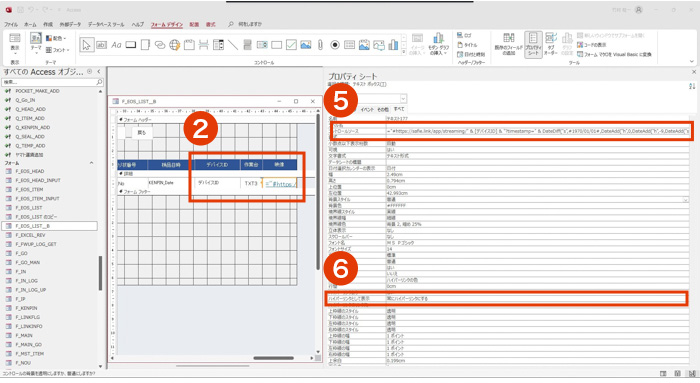Select Q_KENPIN_ADD query in navigation pane

pyautogui.click(x=33, y=127)
